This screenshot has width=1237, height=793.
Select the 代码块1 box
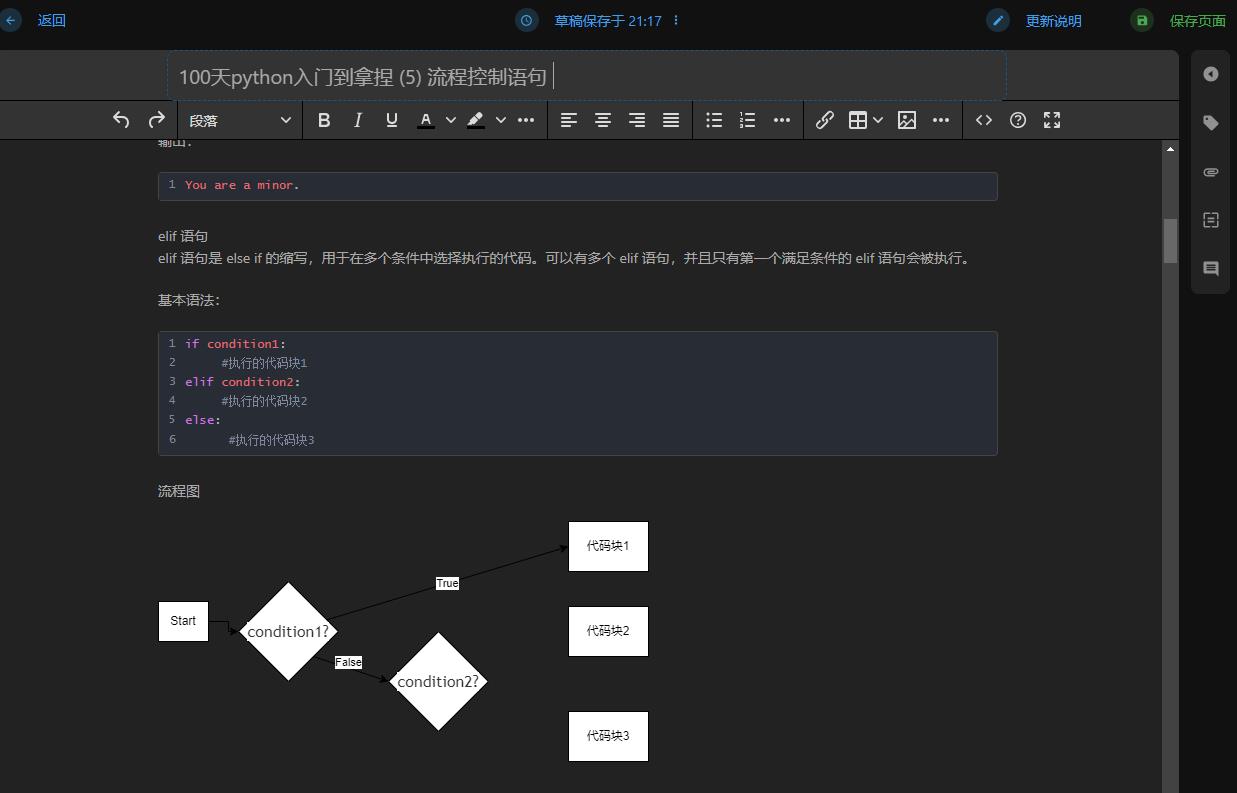coord(608,546)
